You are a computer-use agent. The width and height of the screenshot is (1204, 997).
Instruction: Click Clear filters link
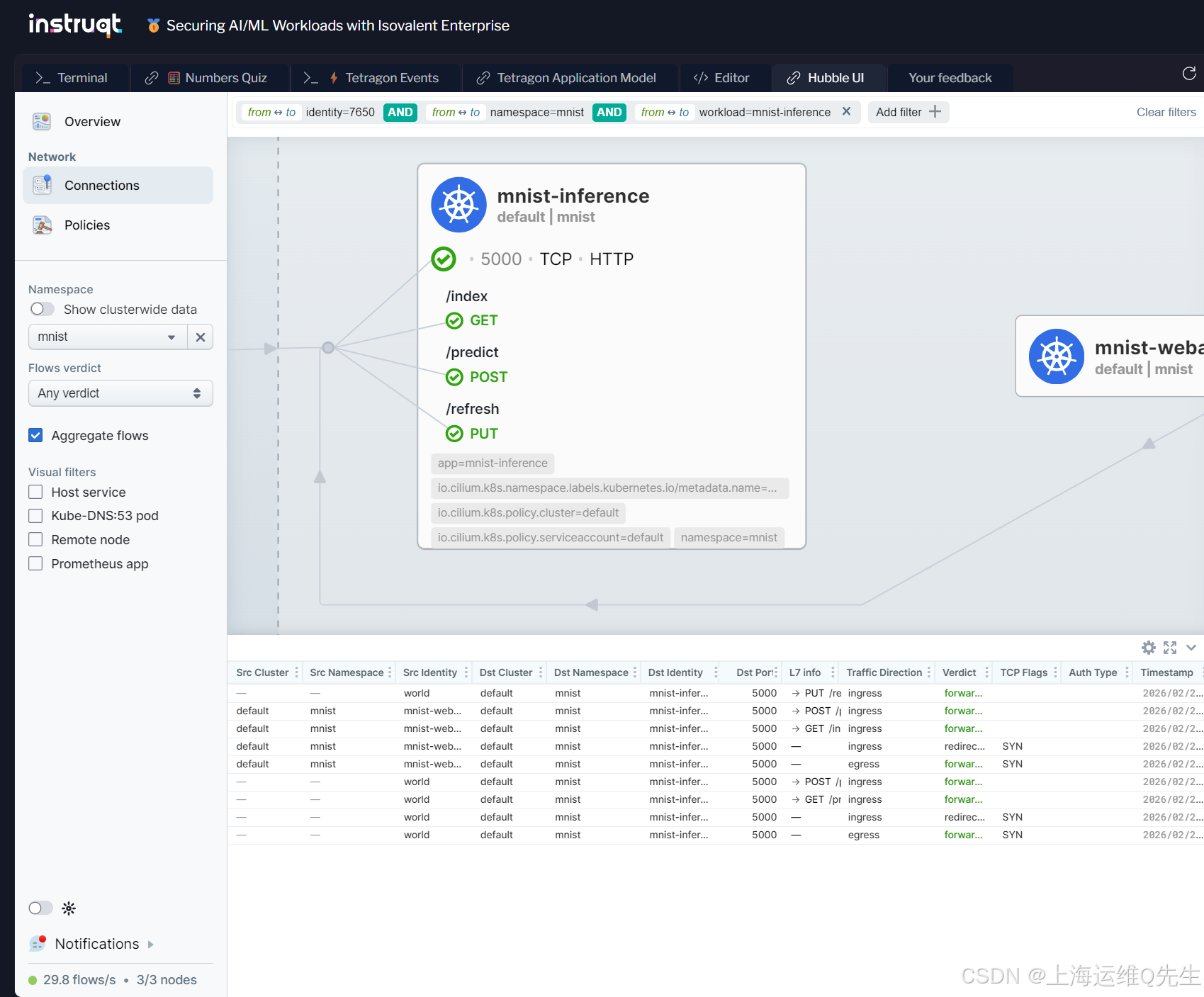click(1166, 112)
